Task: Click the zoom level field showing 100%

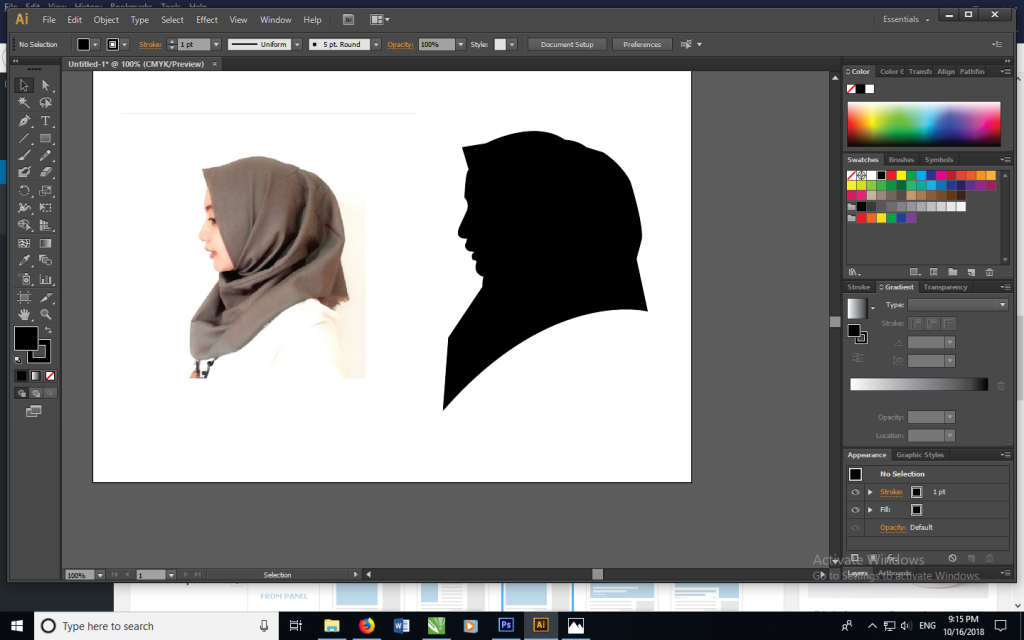Action: 80,575
